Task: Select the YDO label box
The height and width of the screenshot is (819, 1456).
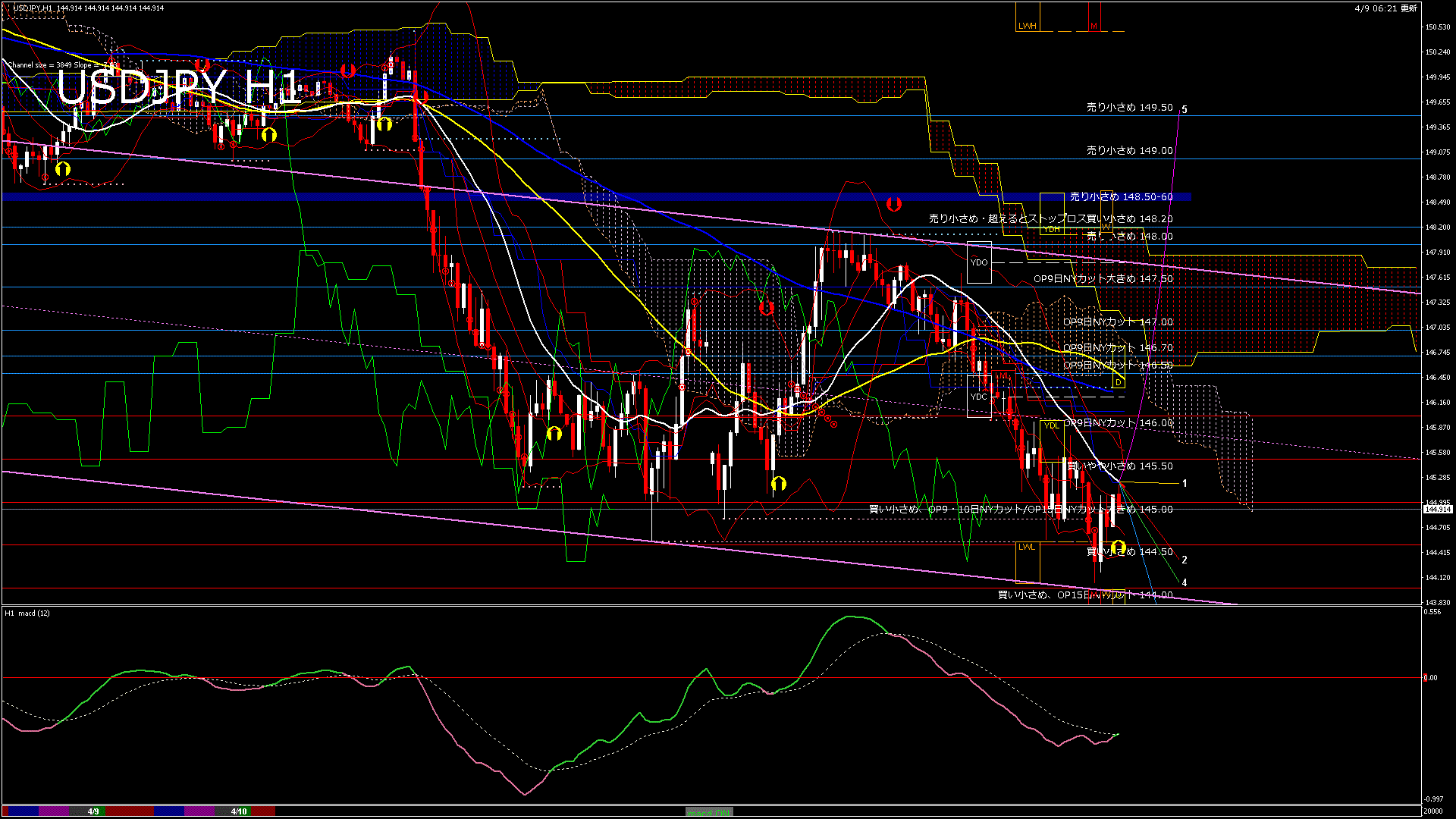Action: point(979,262)
